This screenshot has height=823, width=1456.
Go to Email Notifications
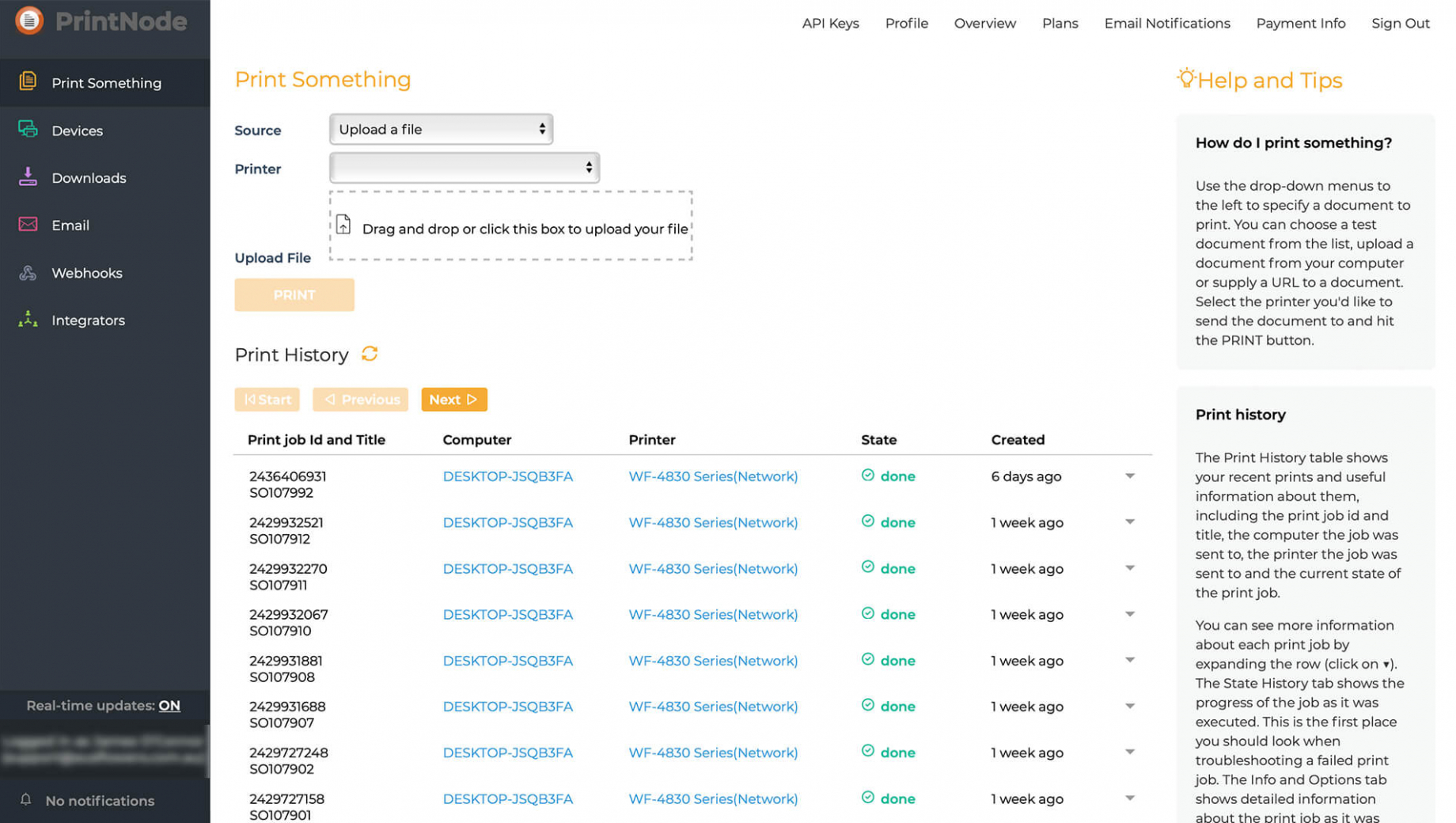pos(1166,23)
